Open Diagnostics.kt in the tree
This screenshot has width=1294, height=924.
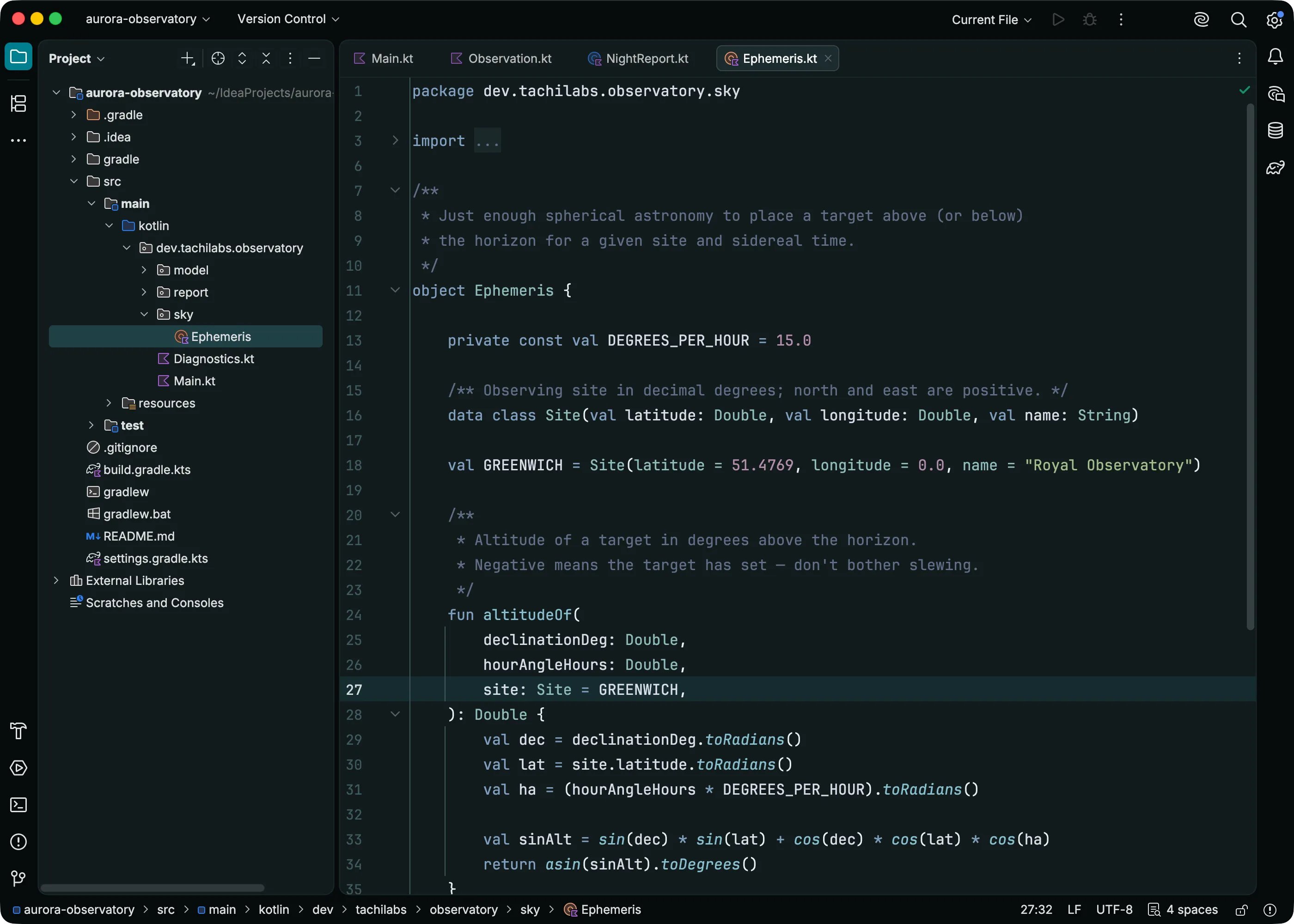(214, 359)
